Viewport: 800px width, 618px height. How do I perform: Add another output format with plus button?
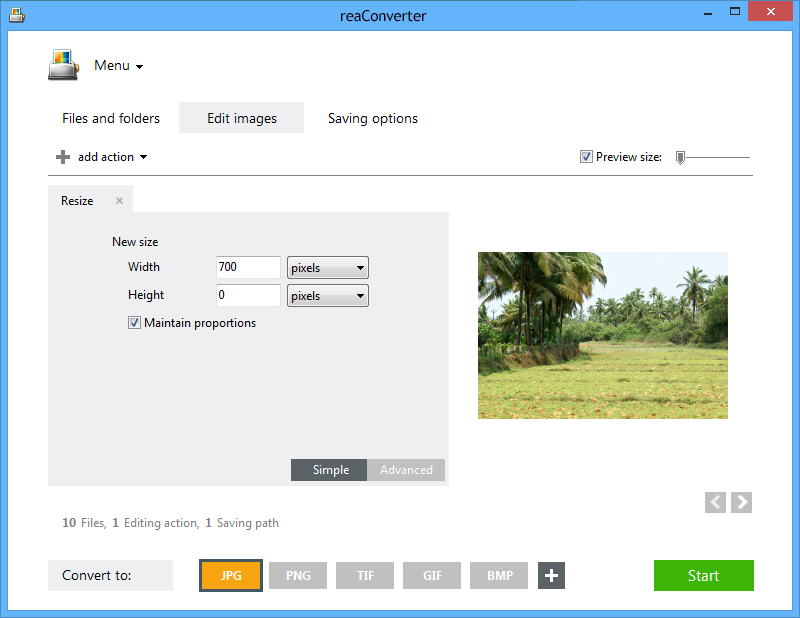pyautogui.click(x=551, y=576)
